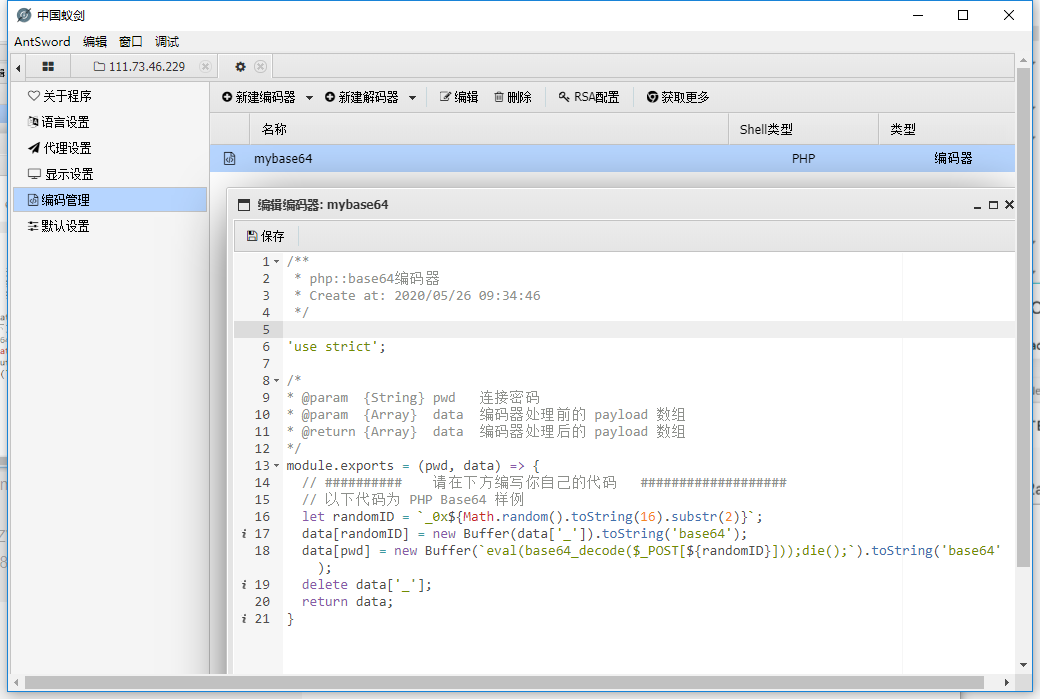The height and width of the screenshot is (699, 1040).
Task: Select the mybase64 encoder row
Action: [612, 158]
